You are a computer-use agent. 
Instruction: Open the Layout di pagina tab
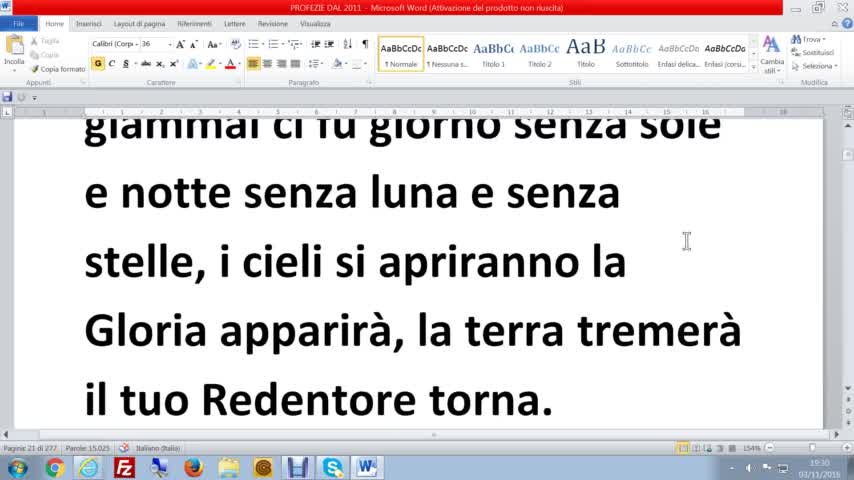pos(139,24)
